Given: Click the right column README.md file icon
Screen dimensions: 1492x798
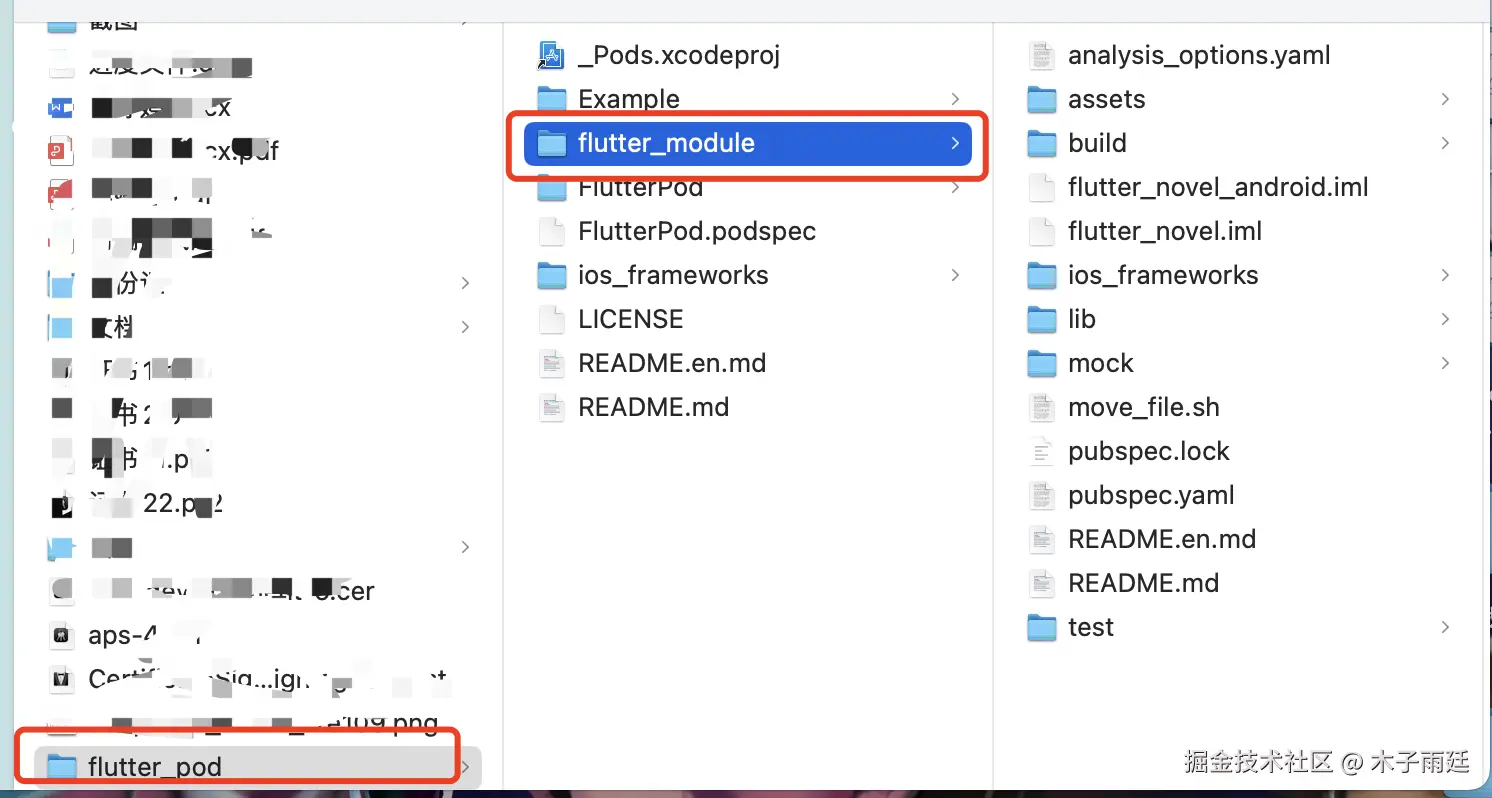Looking at the screenshot, I should 1042,583.
